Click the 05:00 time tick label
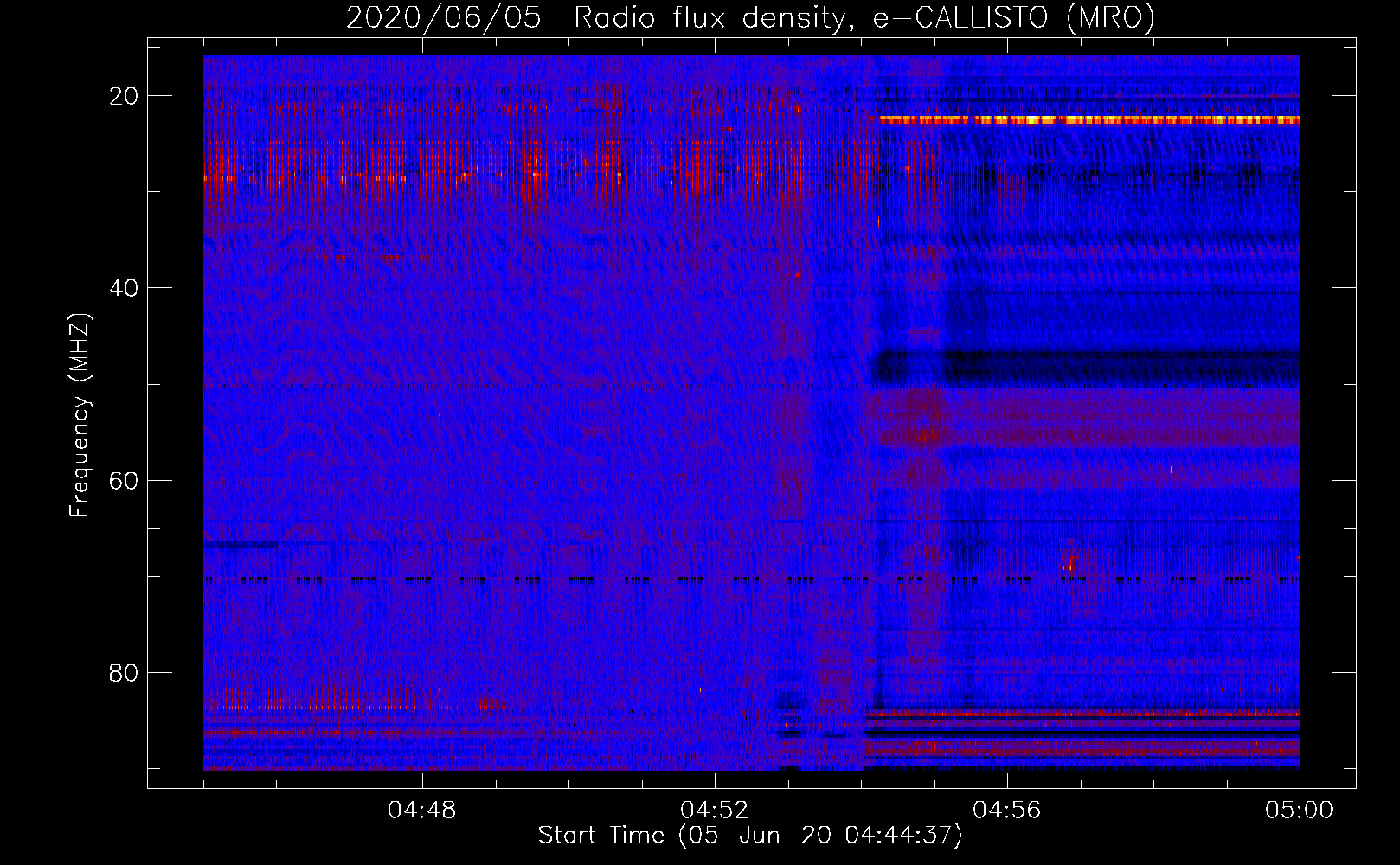Screen dimensions: 1400x865 click(x=1300, y=811)
